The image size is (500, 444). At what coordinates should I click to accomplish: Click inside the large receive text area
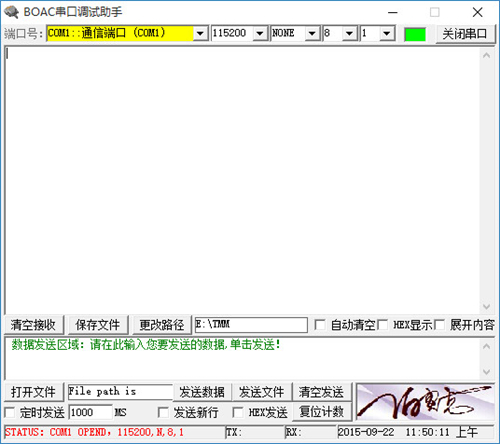click(242, 180)
